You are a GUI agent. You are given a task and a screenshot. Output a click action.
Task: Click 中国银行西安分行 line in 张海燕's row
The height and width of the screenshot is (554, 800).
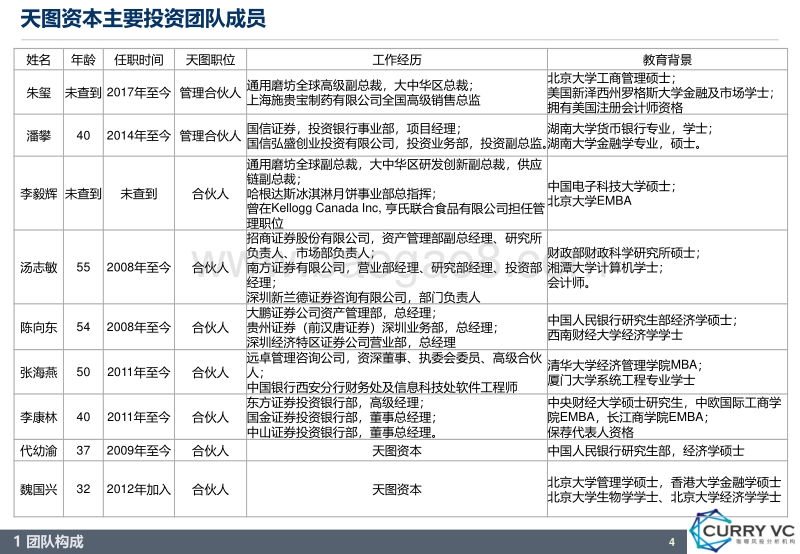coord(382,387)
